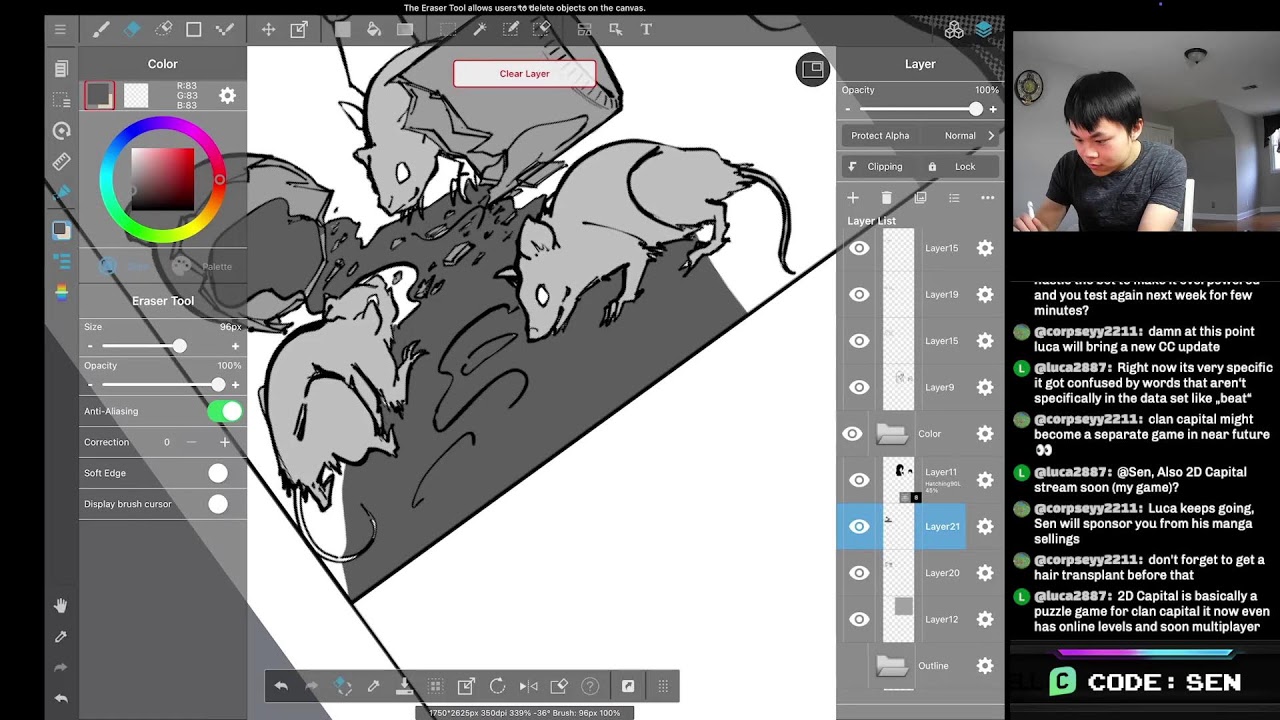Image resolution: width=1280 pixels, height=720 pixels.
Task: Select the Divide panel tool
Action: (x=585, y=30)
